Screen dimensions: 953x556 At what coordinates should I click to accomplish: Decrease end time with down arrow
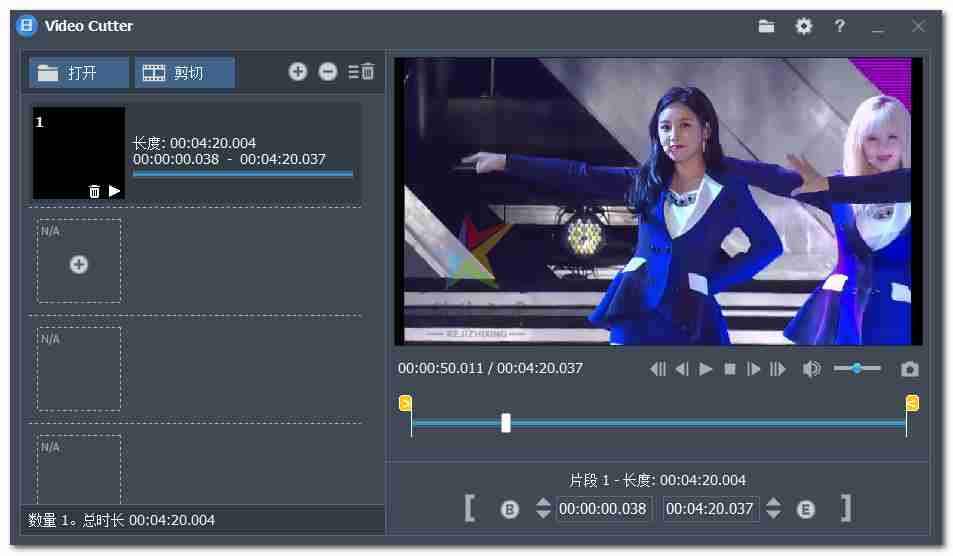click(773, 514)
